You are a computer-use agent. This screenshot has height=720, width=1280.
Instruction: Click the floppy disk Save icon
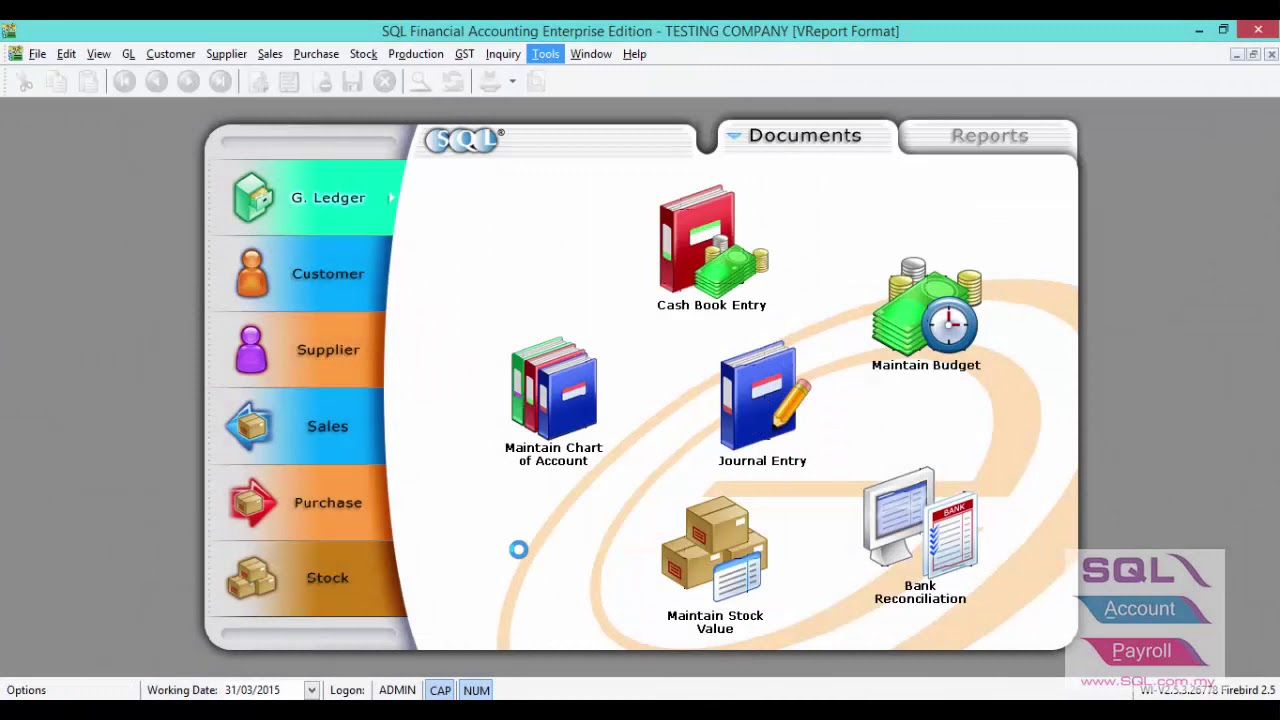tap(352, 82)
